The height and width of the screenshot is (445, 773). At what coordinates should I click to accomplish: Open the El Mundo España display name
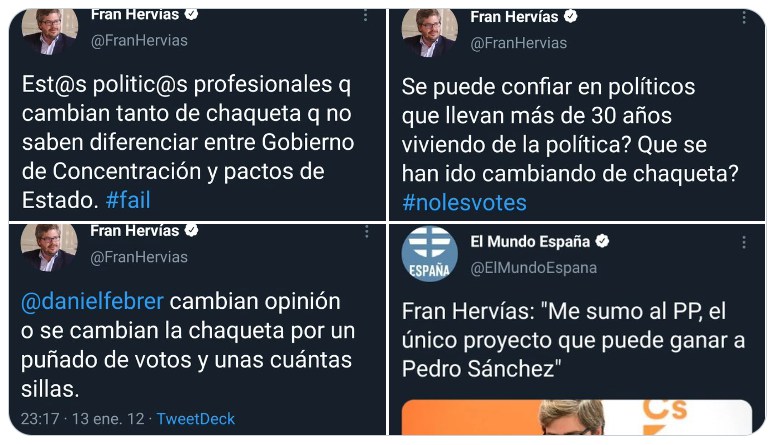click(530, 241)
